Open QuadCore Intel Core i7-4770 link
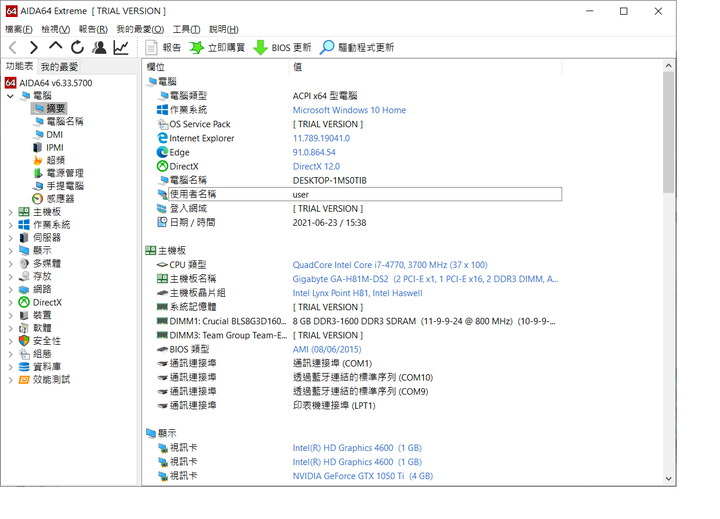The height and width of the screenshot is (519, 720). click(390, 265)
